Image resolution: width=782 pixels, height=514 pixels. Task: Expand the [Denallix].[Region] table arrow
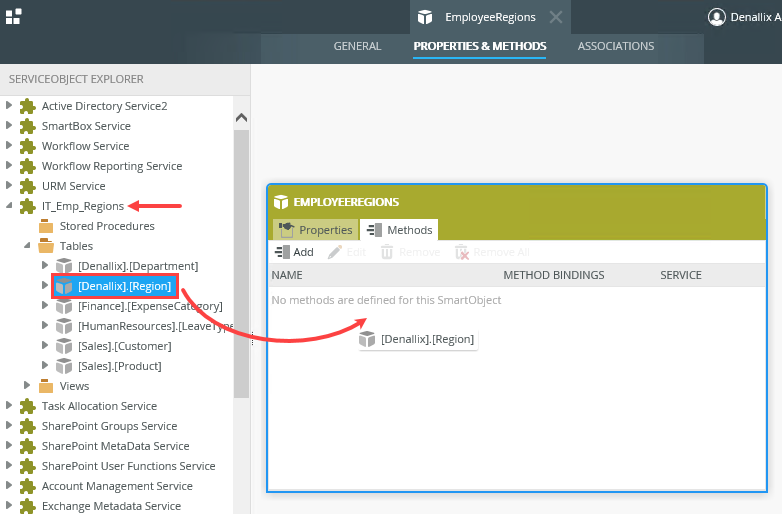tap(45, 286)
